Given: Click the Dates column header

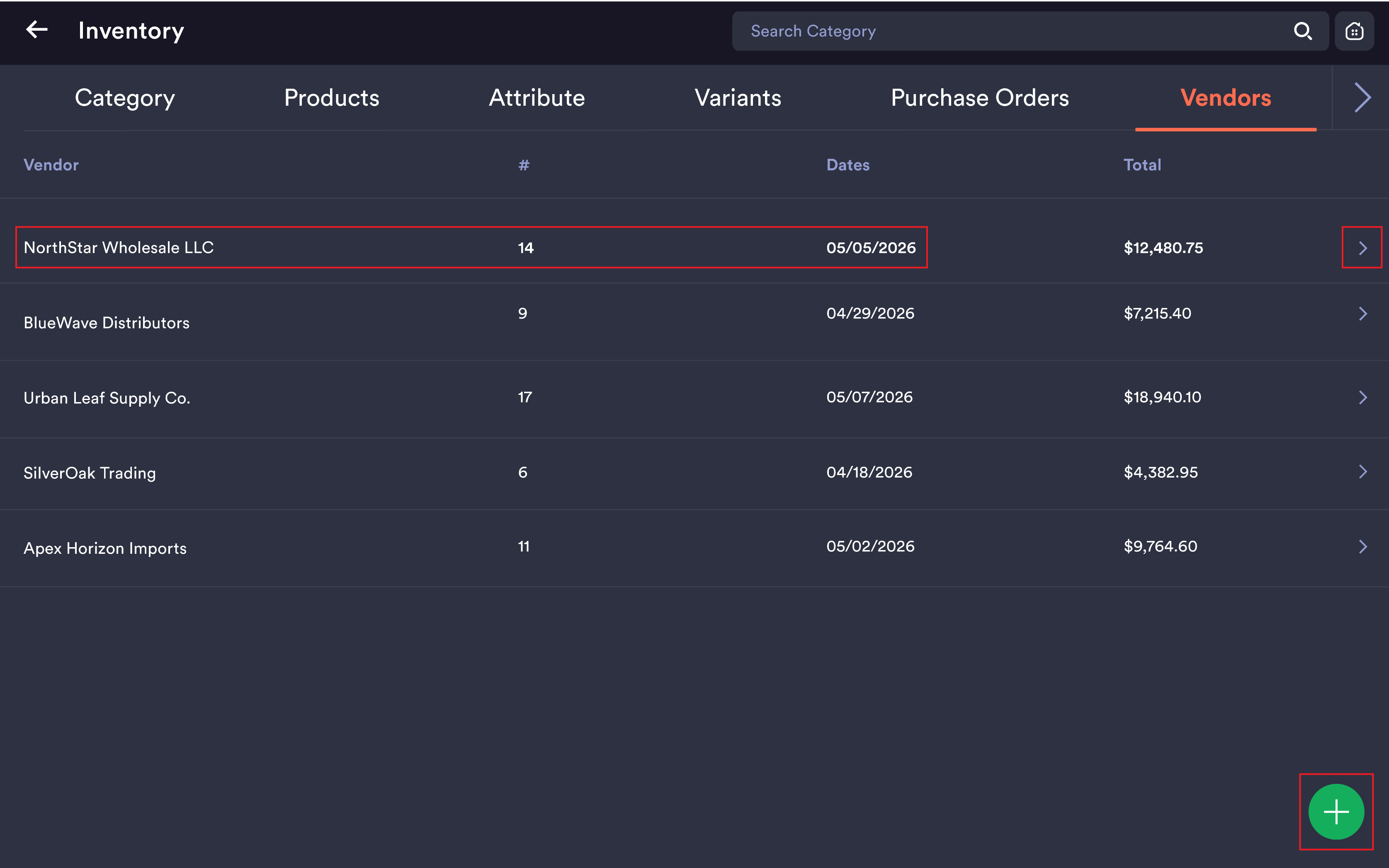Looking at the screenshot, I should (x=847, y=165).
